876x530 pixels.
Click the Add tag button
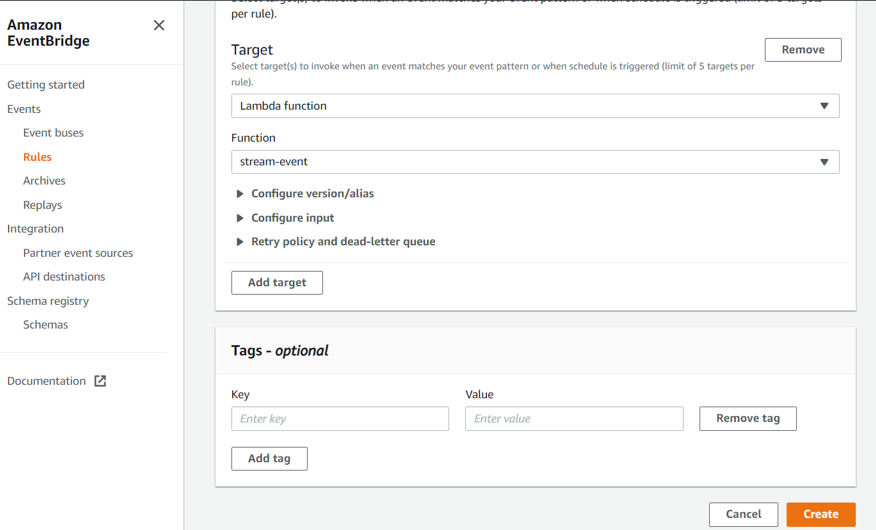[269, 459]
